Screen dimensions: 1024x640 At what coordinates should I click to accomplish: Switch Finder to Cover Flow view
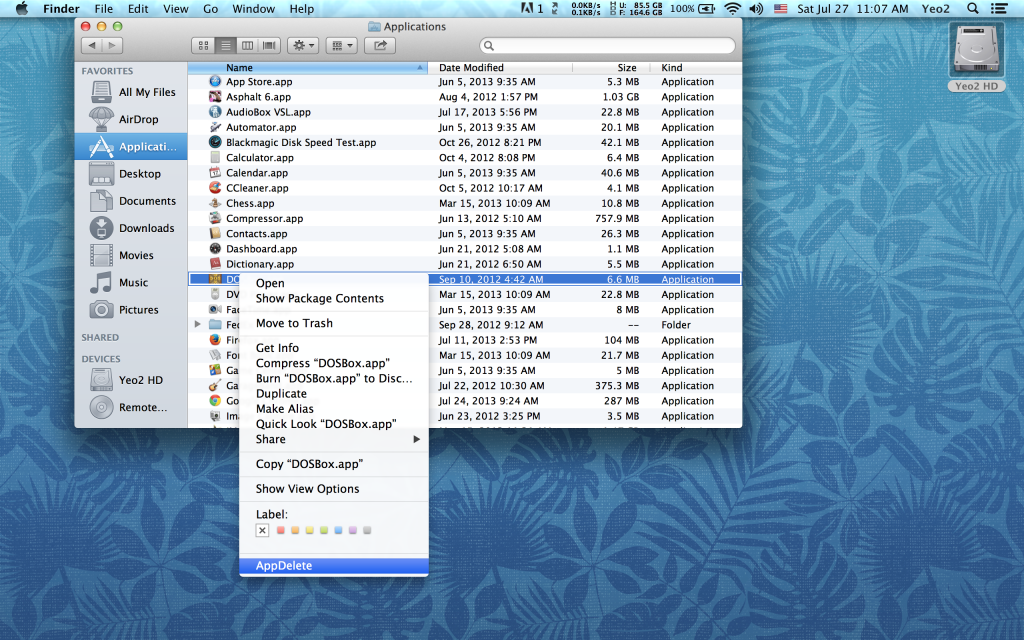click(x=268, y=46)
